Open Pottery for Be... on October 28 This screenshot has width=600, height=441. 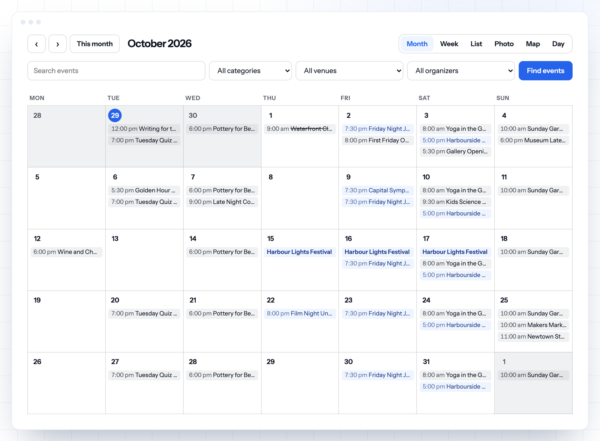pos(222,376)
